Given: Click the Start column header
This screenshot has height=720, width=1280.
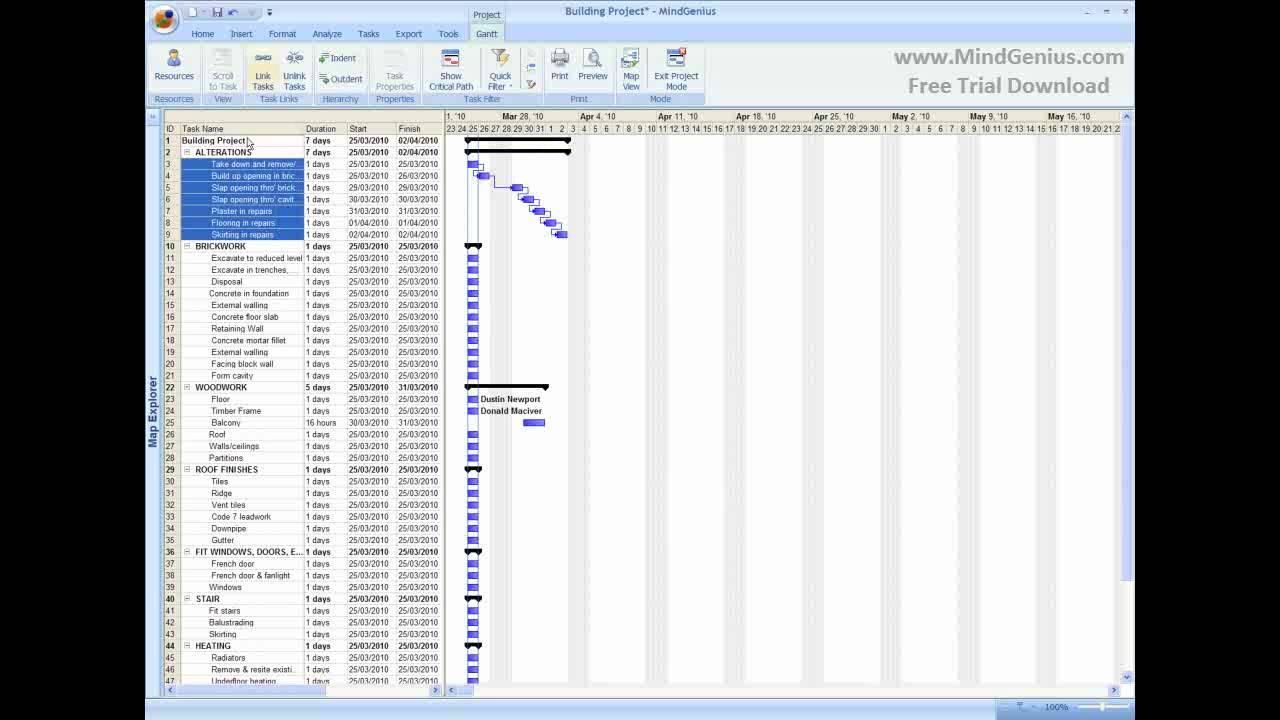Looking at the screenshot, I should 371,129.
